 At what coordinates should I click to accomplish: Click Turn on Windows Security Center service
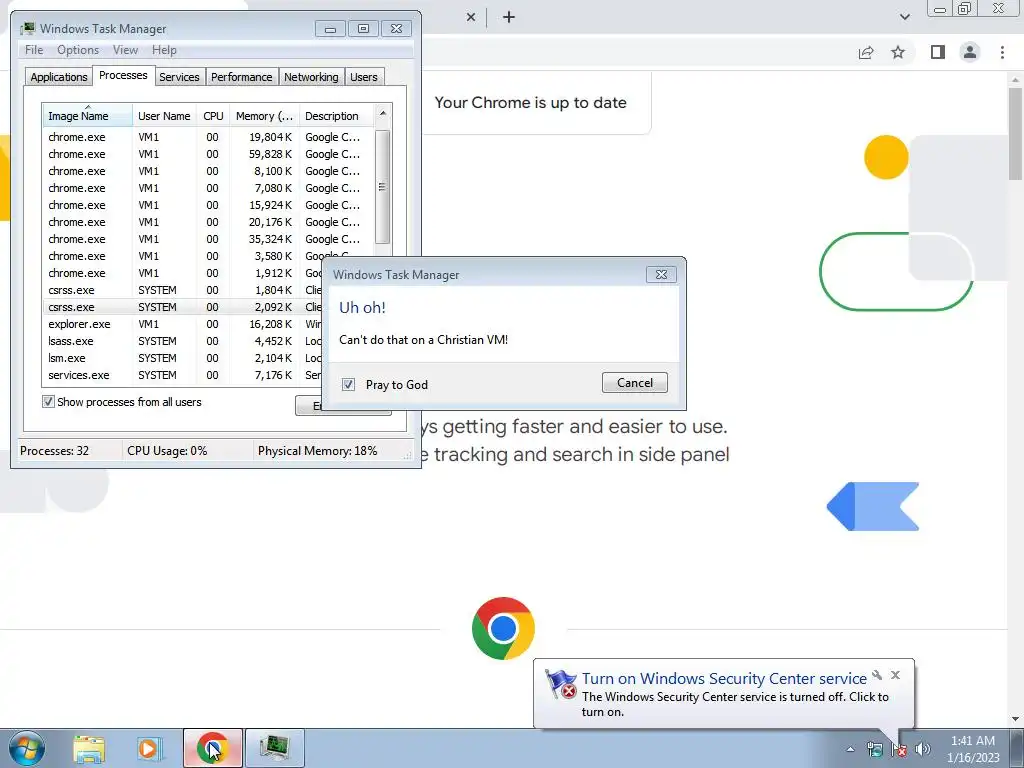coord(724,679)
